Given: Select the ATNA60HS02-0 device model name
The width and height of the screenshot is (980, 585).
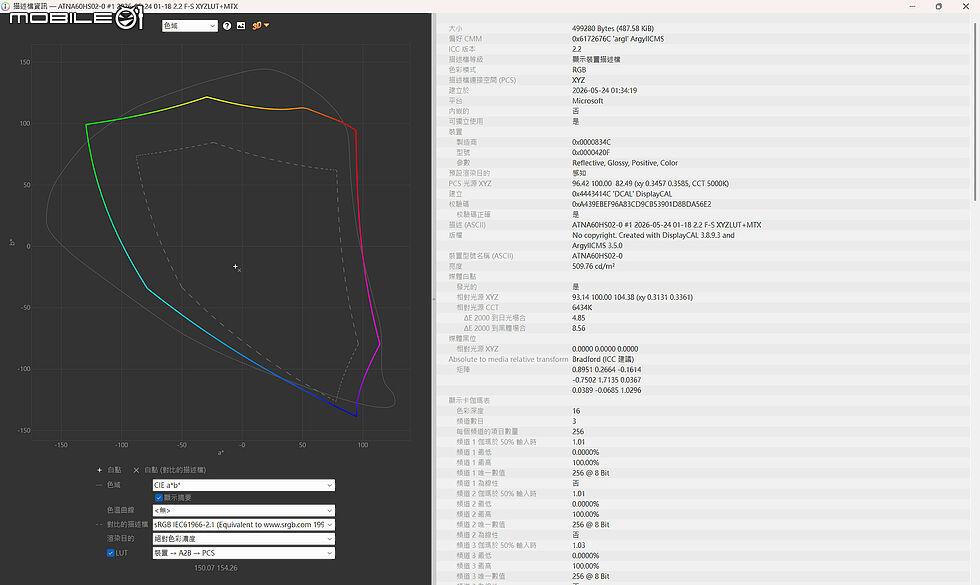Looking at the screenshot, I should (x=597, y=256).
